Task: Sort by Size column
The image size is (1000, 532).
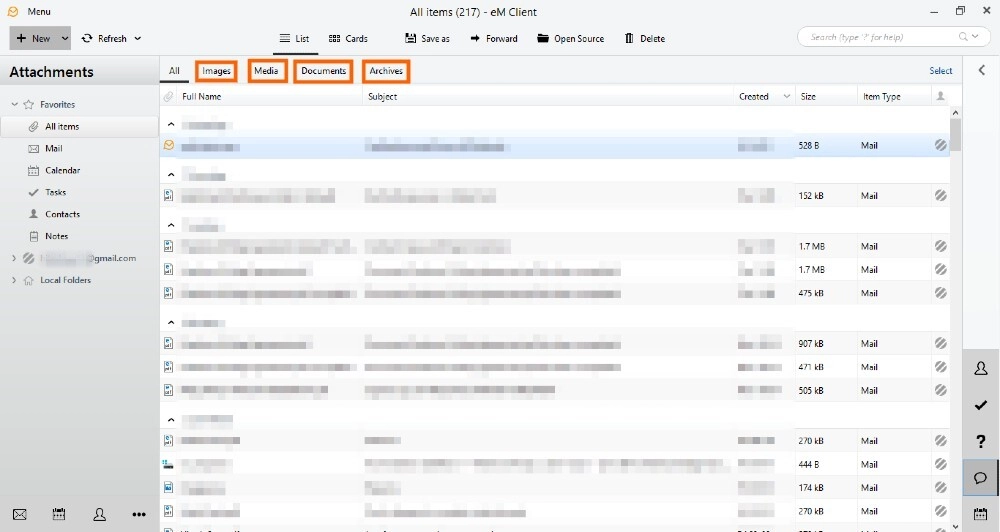Action: pyautogui.click(x=808, y=96)
